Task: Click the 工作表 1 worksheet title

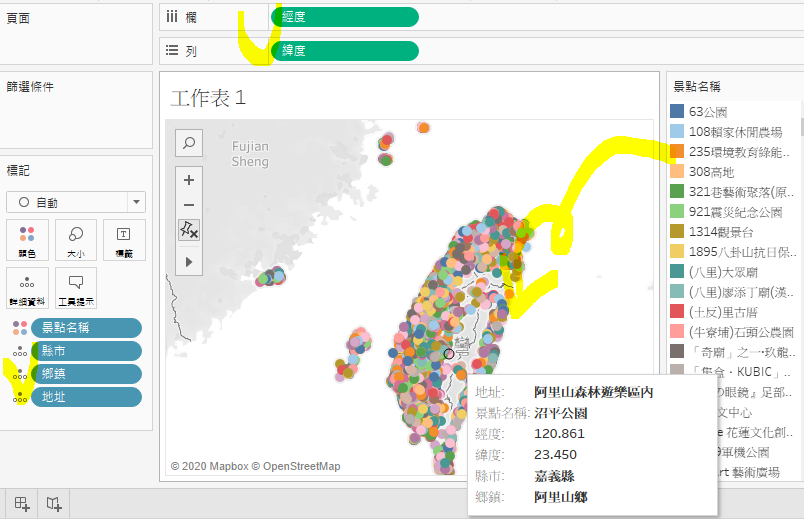Action: click(x=208, y=98)
